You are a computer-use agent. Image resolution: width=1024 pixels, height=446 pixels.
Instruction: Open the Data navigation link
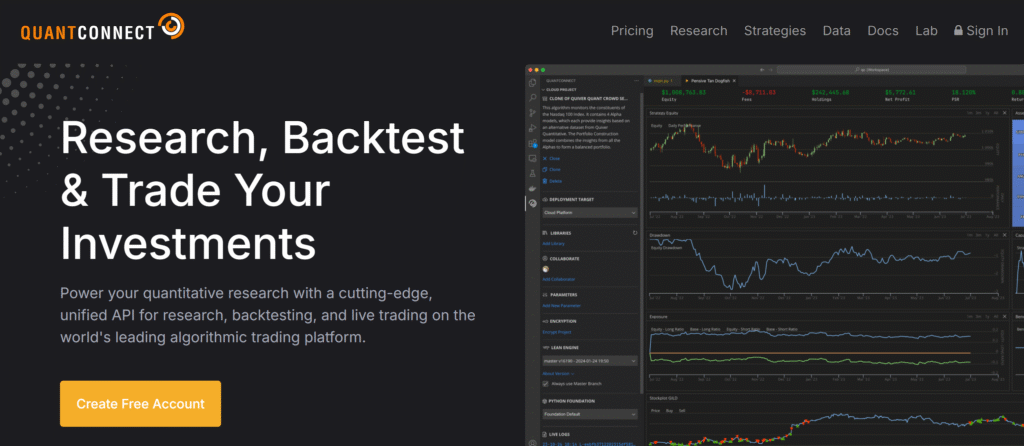pyautogui.click(x=837, y=31)
